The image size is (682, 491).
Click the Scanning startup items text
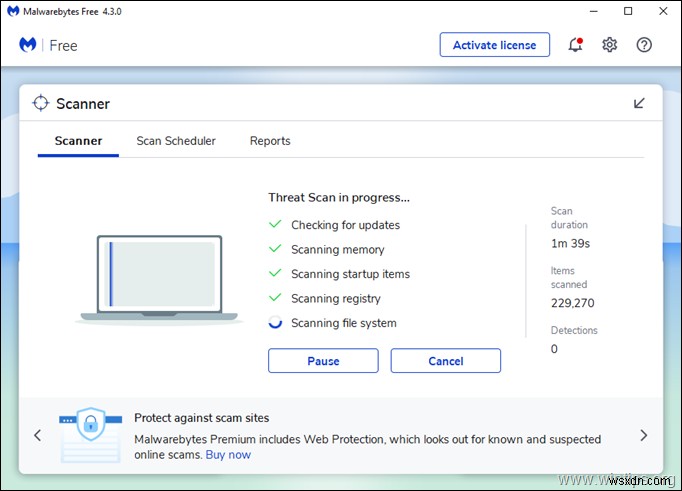tap(350, 274)
